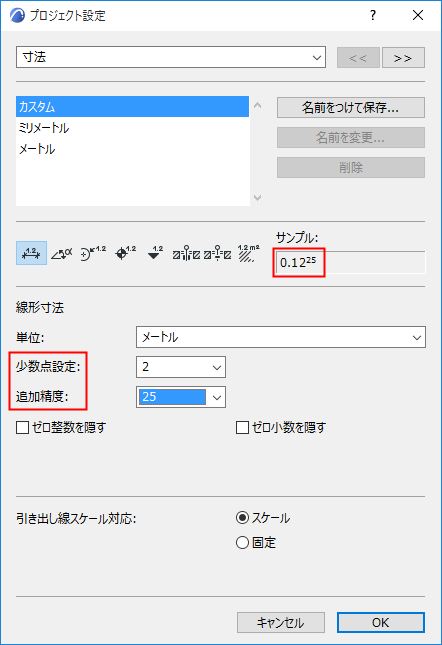
Task: Click the help question mark button
Action: 373,16
